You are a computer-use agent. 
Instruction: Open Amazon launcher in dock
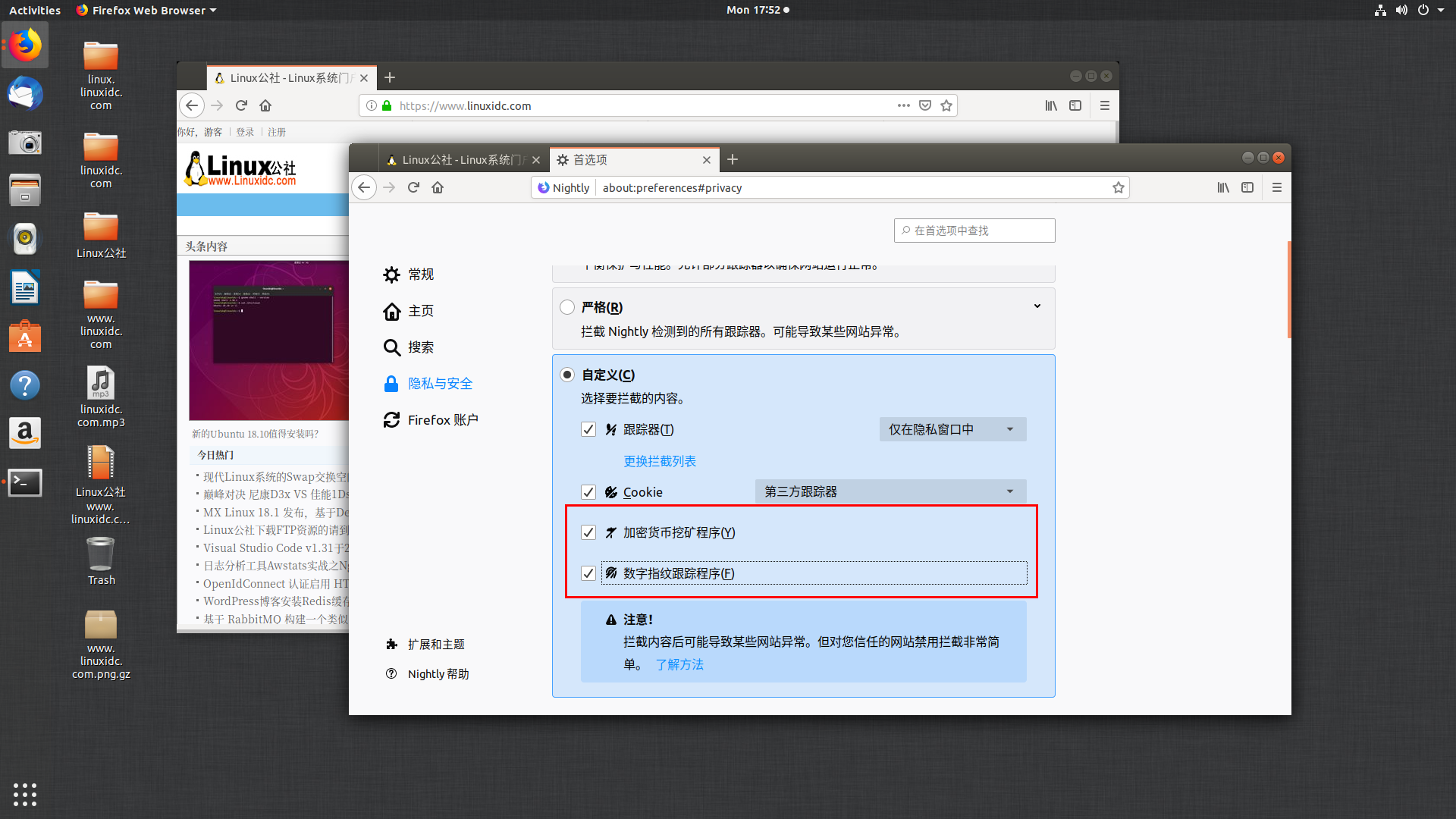pyautogui.click(x=25, y=433)
